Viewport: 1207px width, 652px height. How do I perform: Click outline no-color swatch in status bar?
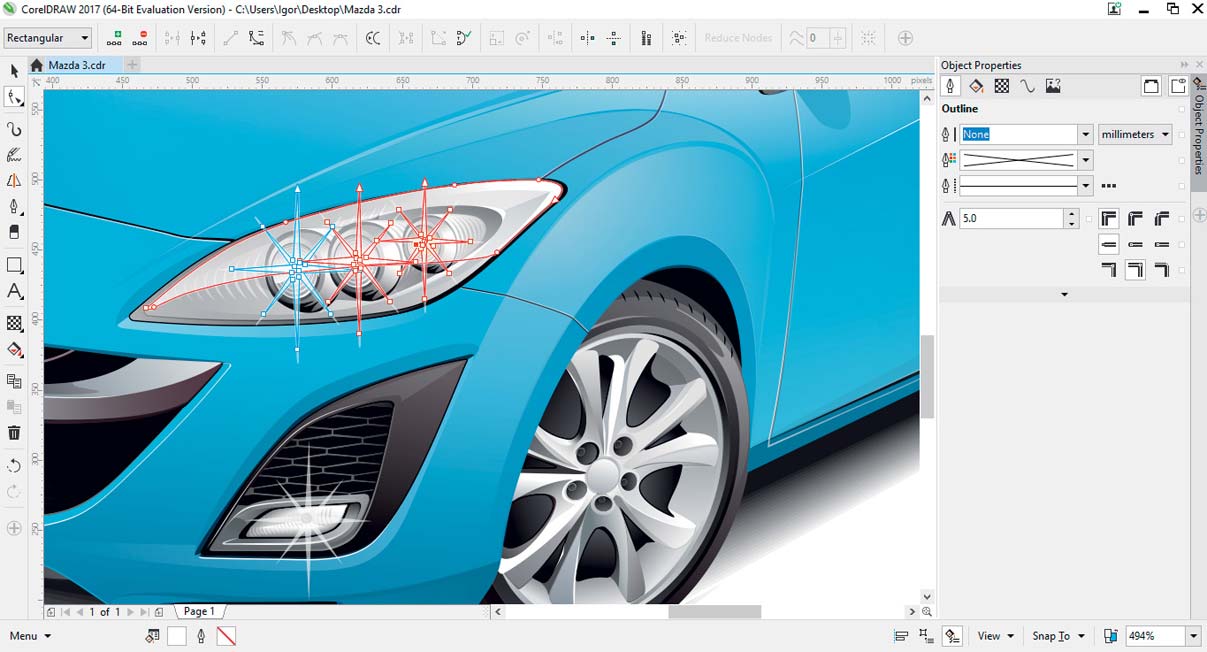(226, 636)
